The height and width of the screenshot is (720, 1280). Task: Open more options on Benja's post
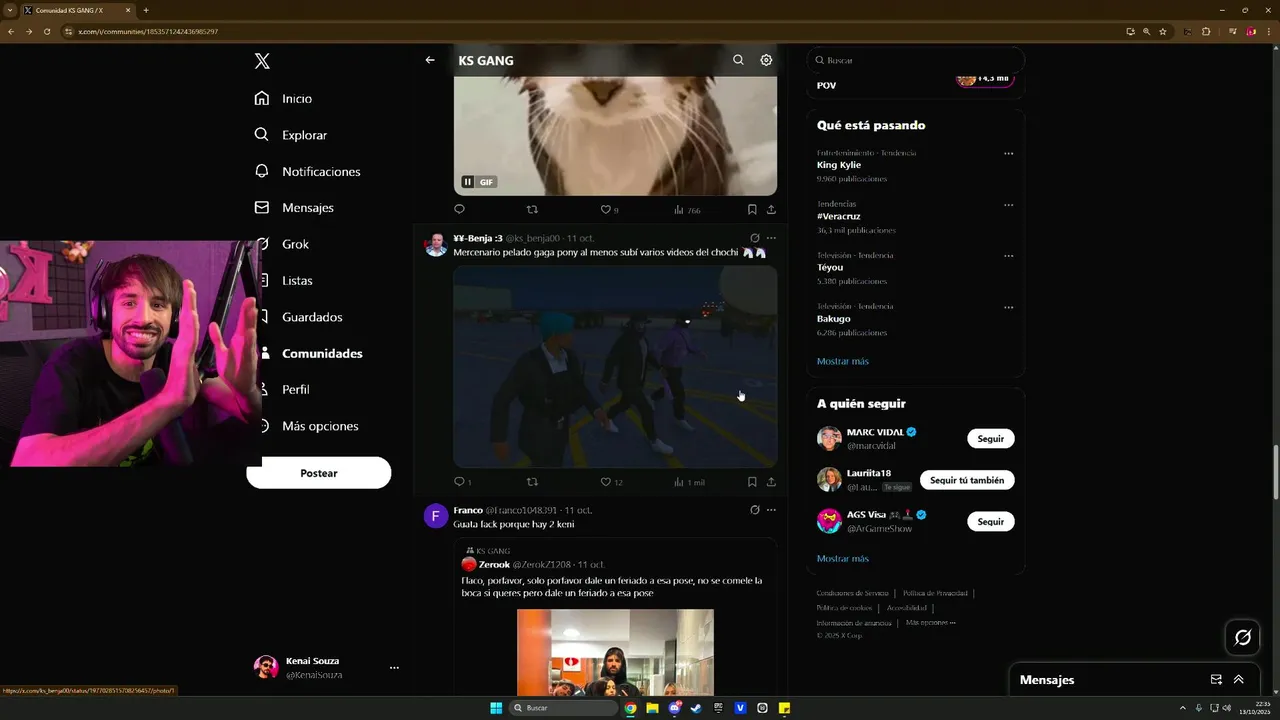click(771, 238)
